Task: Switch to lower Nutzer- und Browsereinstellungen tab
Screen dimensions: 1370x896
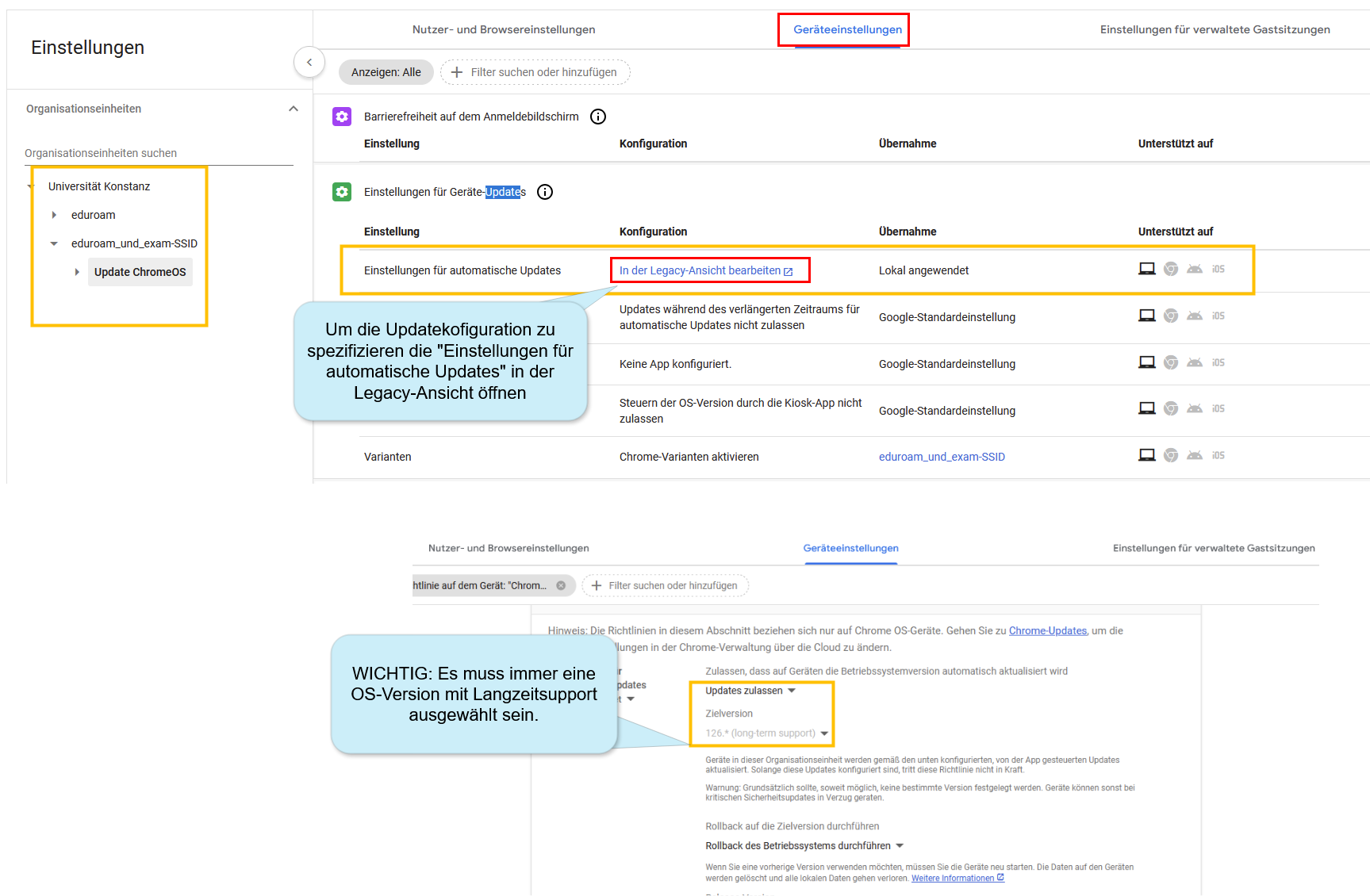Action: [508, 548]
